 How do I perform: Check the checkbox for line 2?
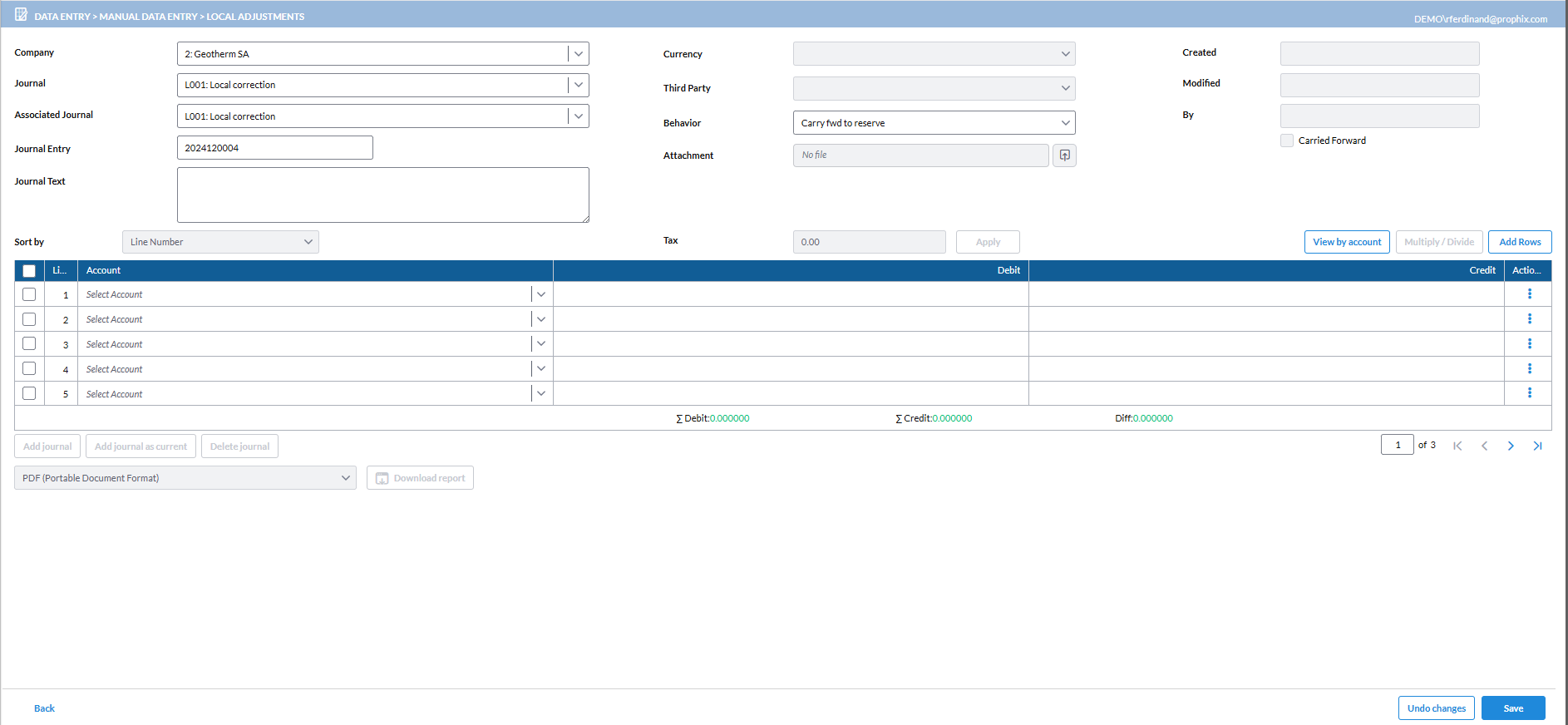point(29,319)
